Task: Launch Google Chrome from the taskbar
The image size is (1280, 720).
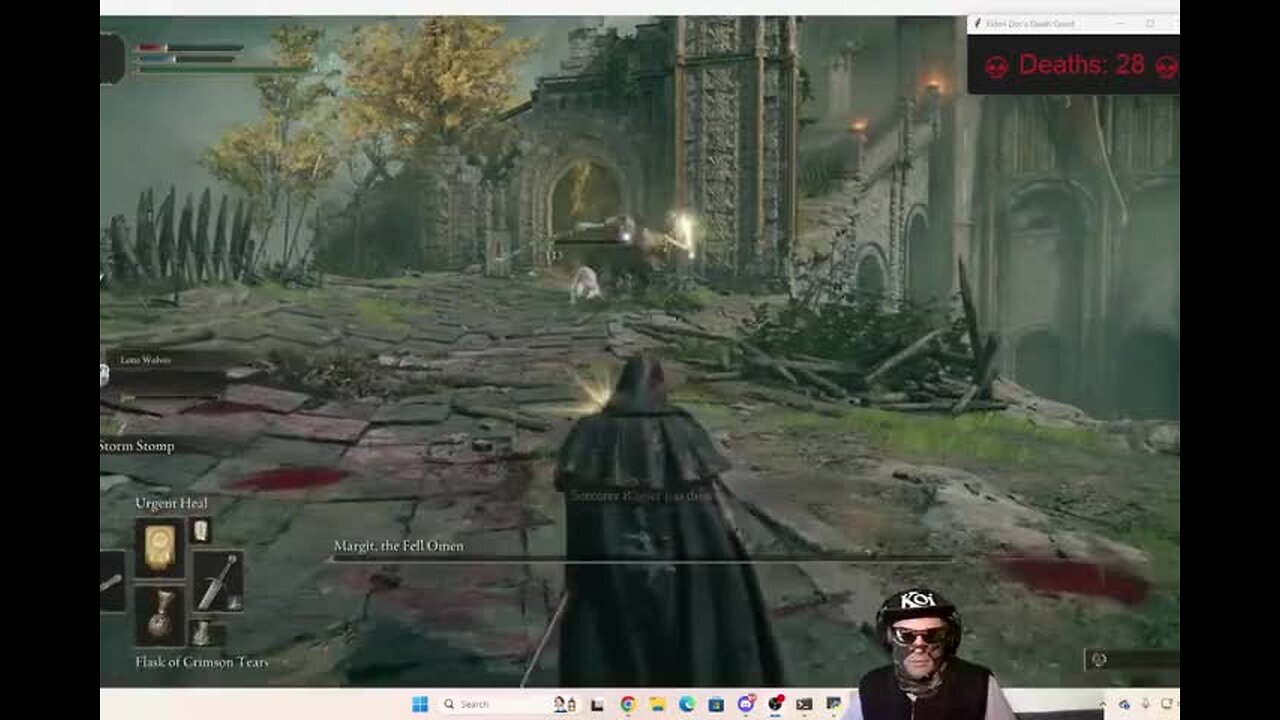Action: 628,704
